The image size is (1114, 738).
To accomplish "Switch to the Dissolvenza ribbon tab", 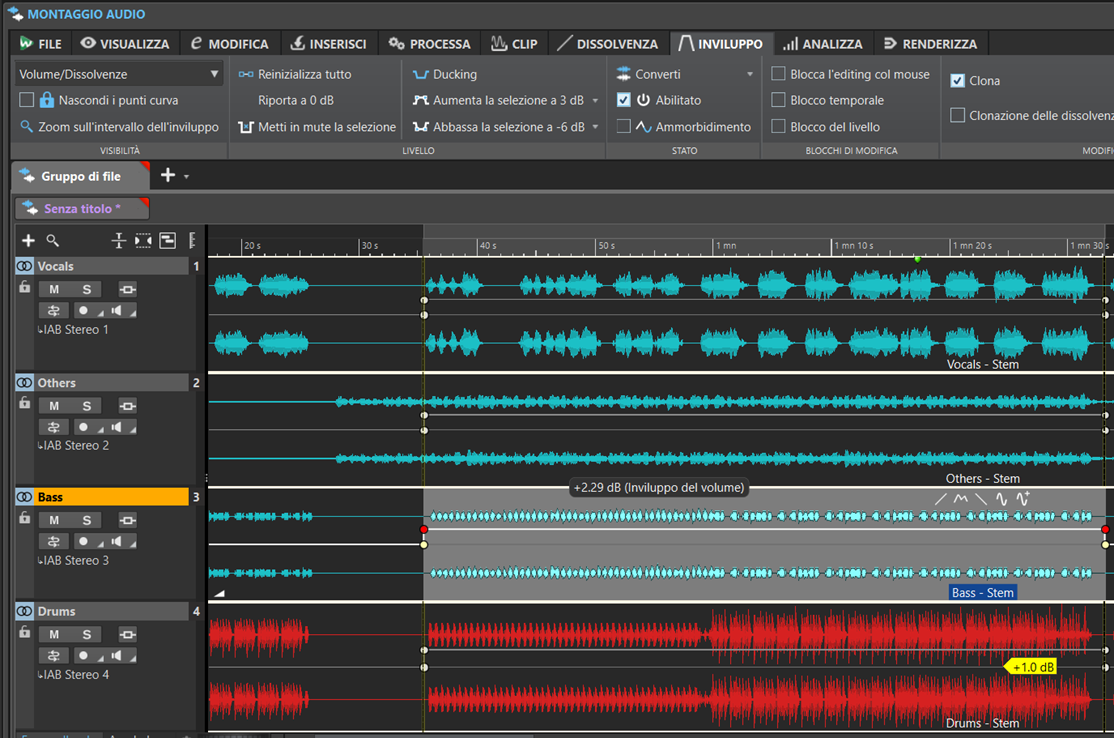I will pyautogui.click(x=607, y=44).
